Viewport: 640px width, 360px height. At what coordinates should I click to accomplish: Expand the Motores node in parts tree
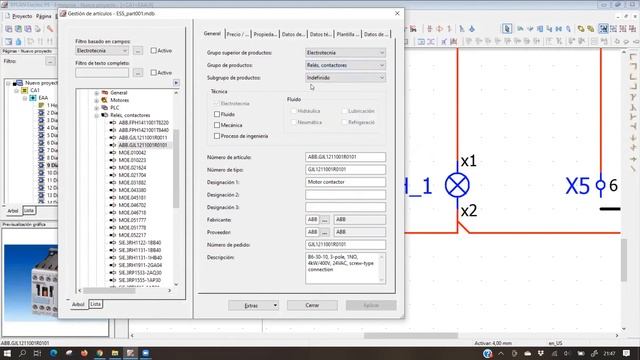click(97, 100)
